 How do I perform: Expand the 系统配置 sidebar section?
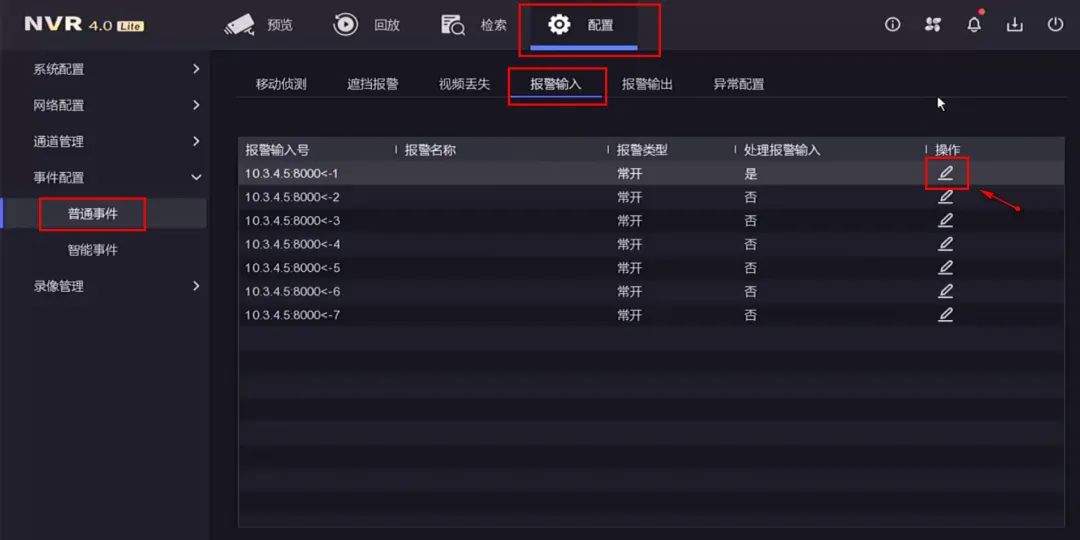[x=118, y=70]
